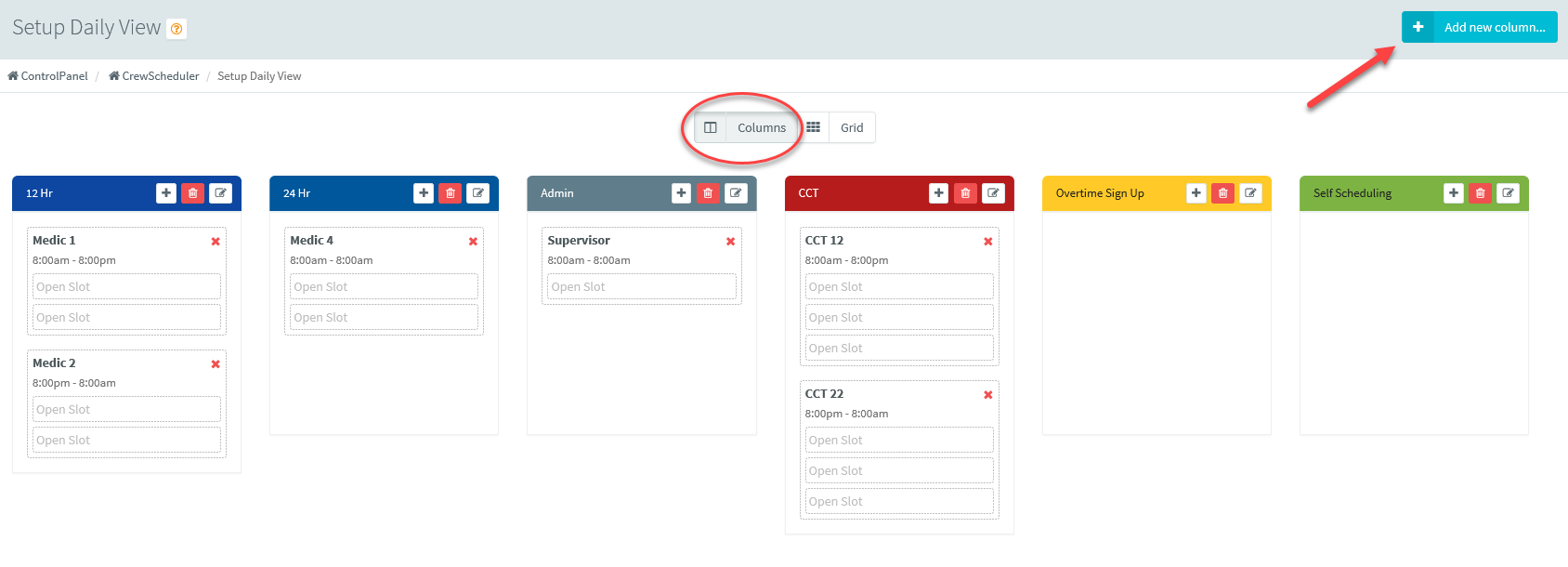
Task: Remove the Medic 2 shift
Action: pyautogui.click(x=216, y=364)
